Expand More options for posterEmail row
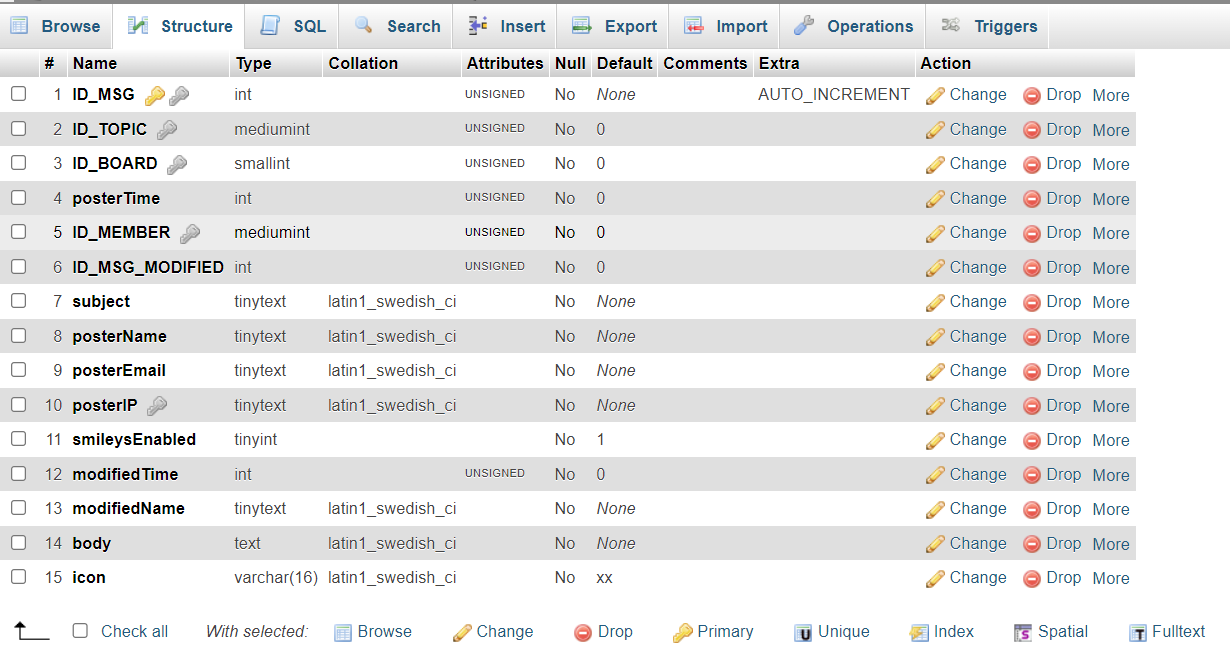 [1110, 371]
